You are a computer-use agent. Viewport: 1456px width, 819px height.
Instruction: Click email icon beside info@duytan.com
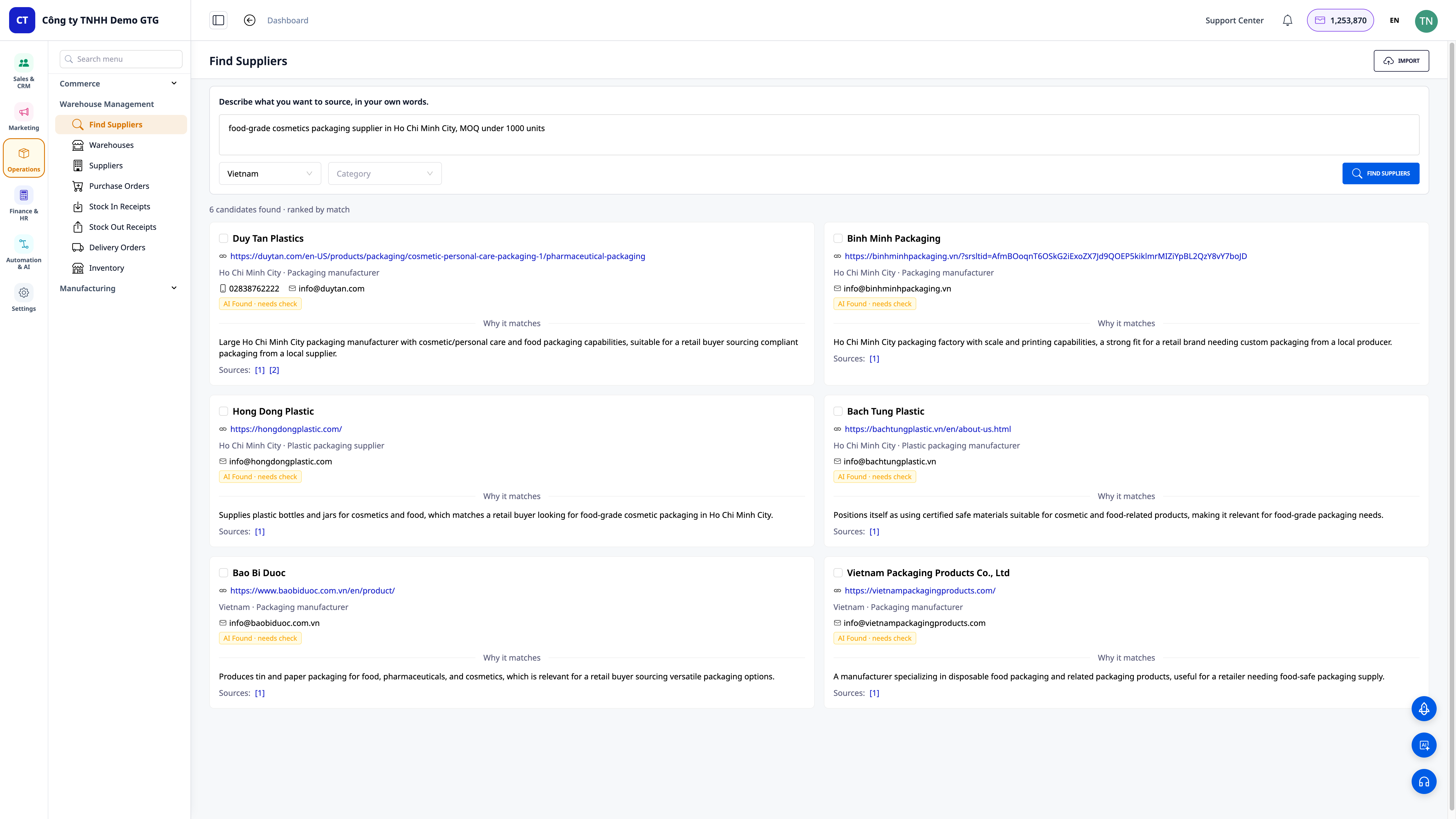[x=292, y=288]
